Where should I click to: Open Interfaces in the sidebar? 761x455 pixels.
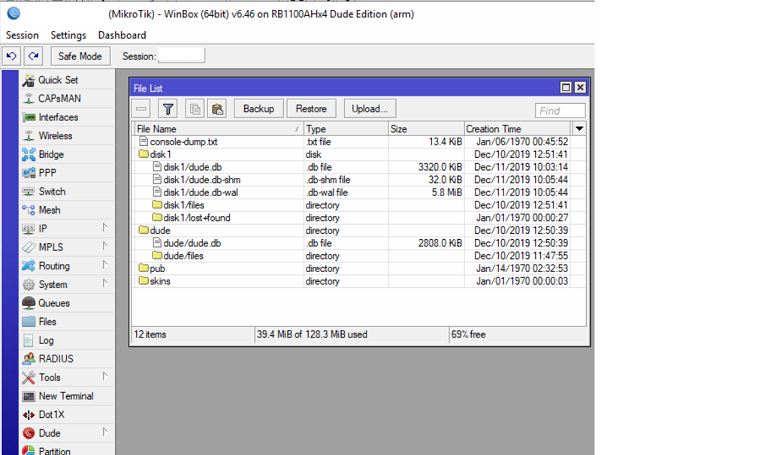(66, 117)
